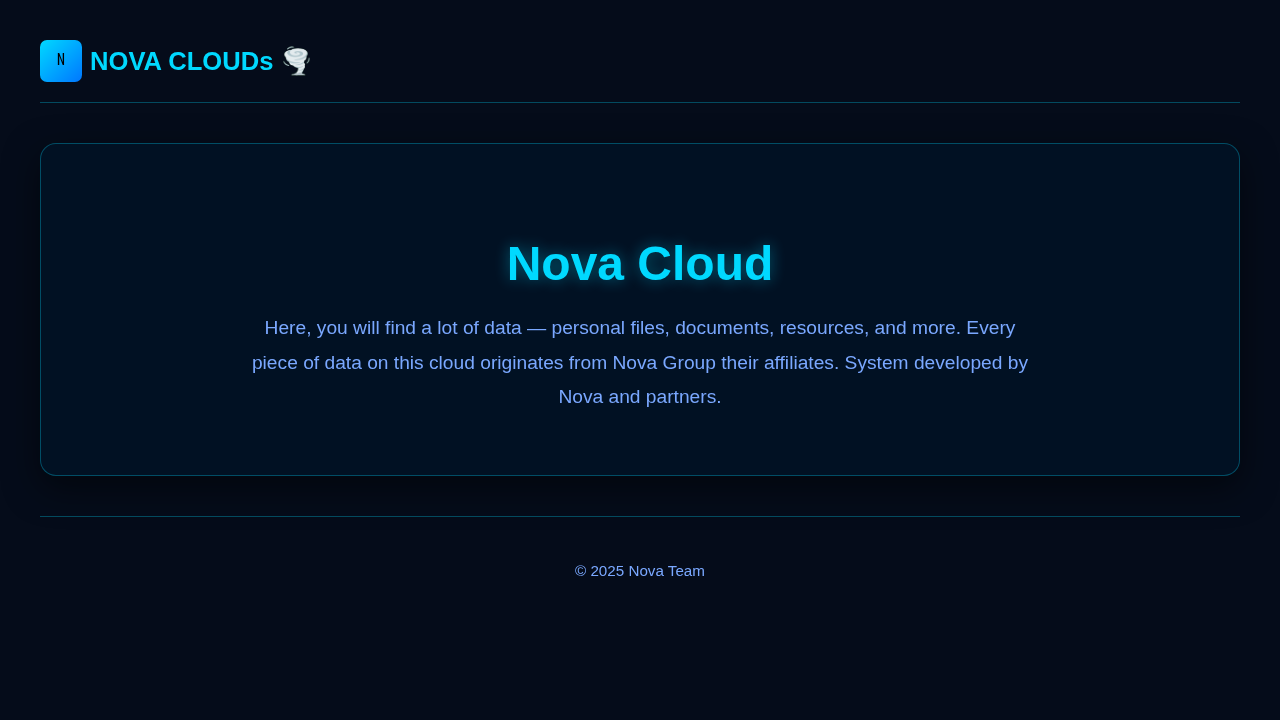Select the large Nova Cloud heading
1280x720 pixels.
coord(639,264)
